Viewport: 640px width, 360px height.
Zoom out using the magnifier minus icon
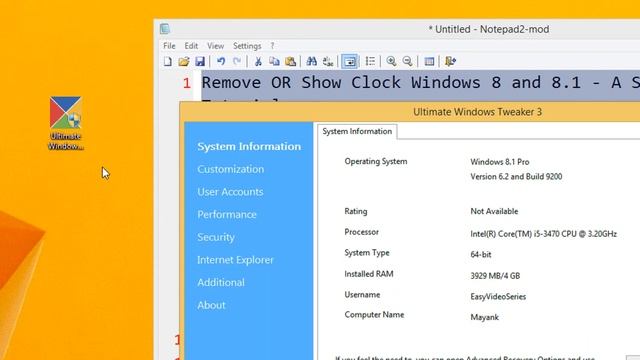(407, 62)
